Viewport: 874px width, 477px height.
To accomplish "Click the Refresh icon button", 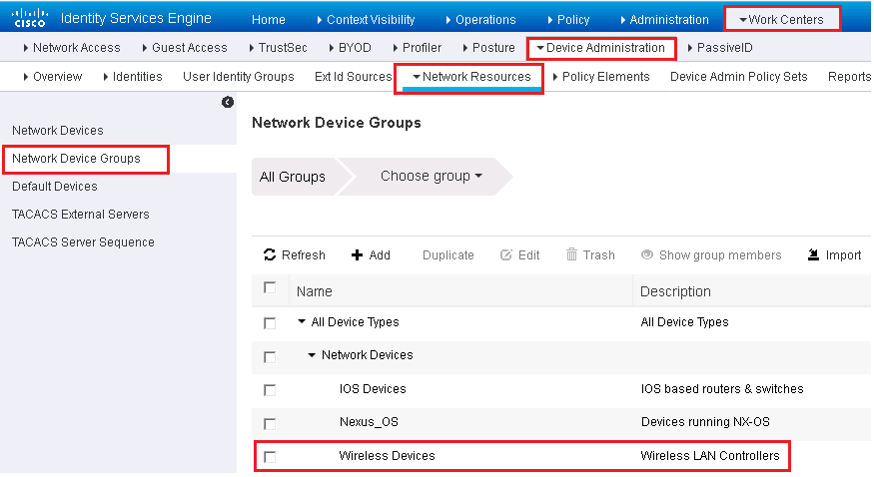I will click(270, 255).
